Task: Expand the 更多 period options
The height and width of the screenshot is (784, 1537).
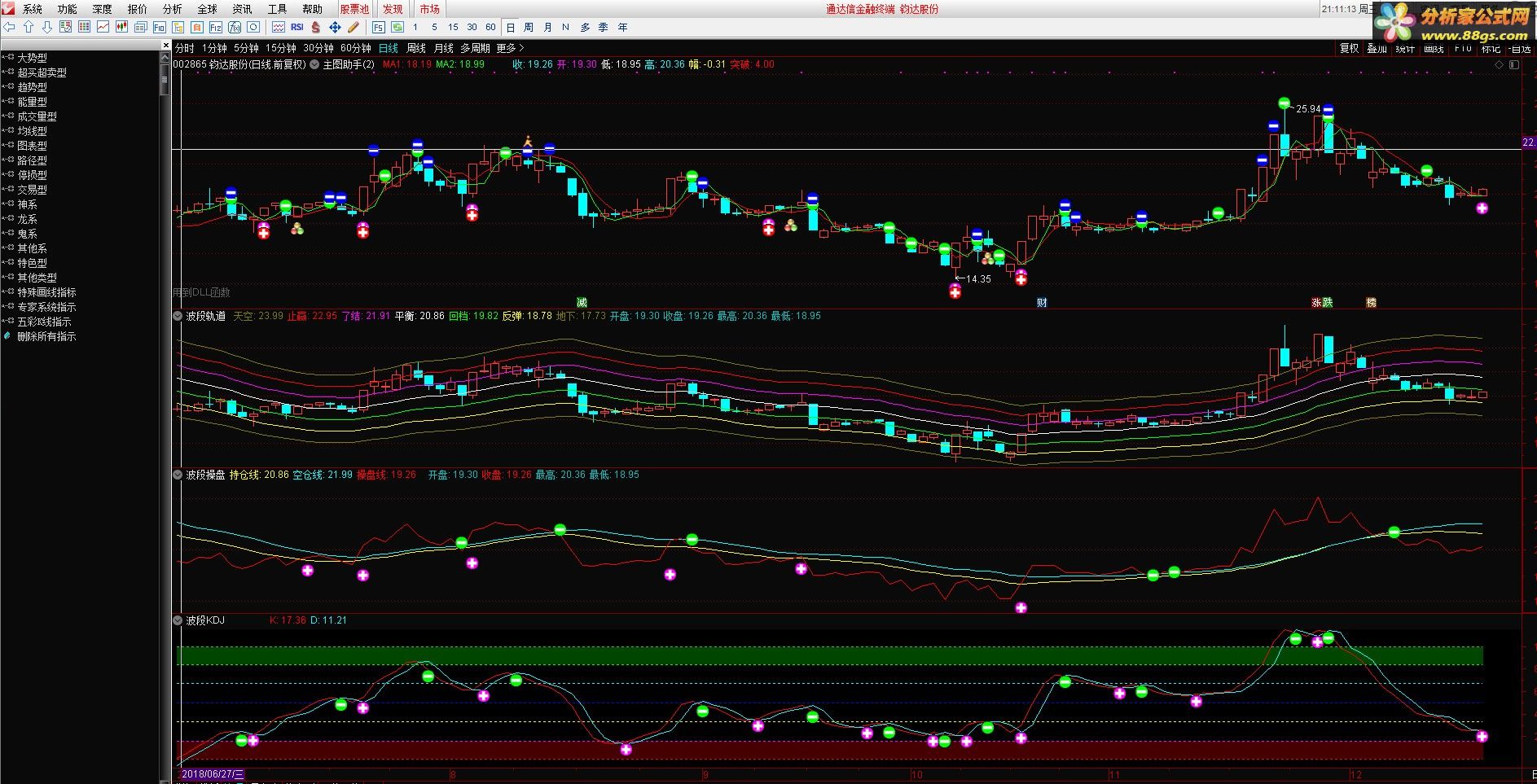Action: (x=510, y=48)
